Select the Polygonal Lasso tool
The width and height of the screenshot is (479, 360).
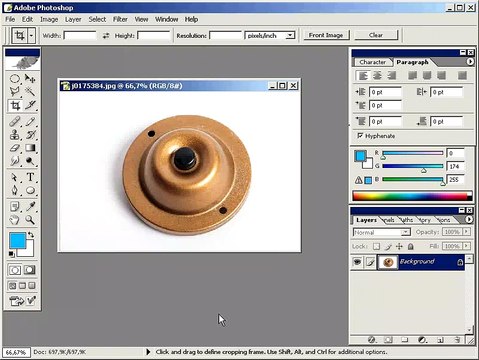pyautogui.click(x=15, y=92)
